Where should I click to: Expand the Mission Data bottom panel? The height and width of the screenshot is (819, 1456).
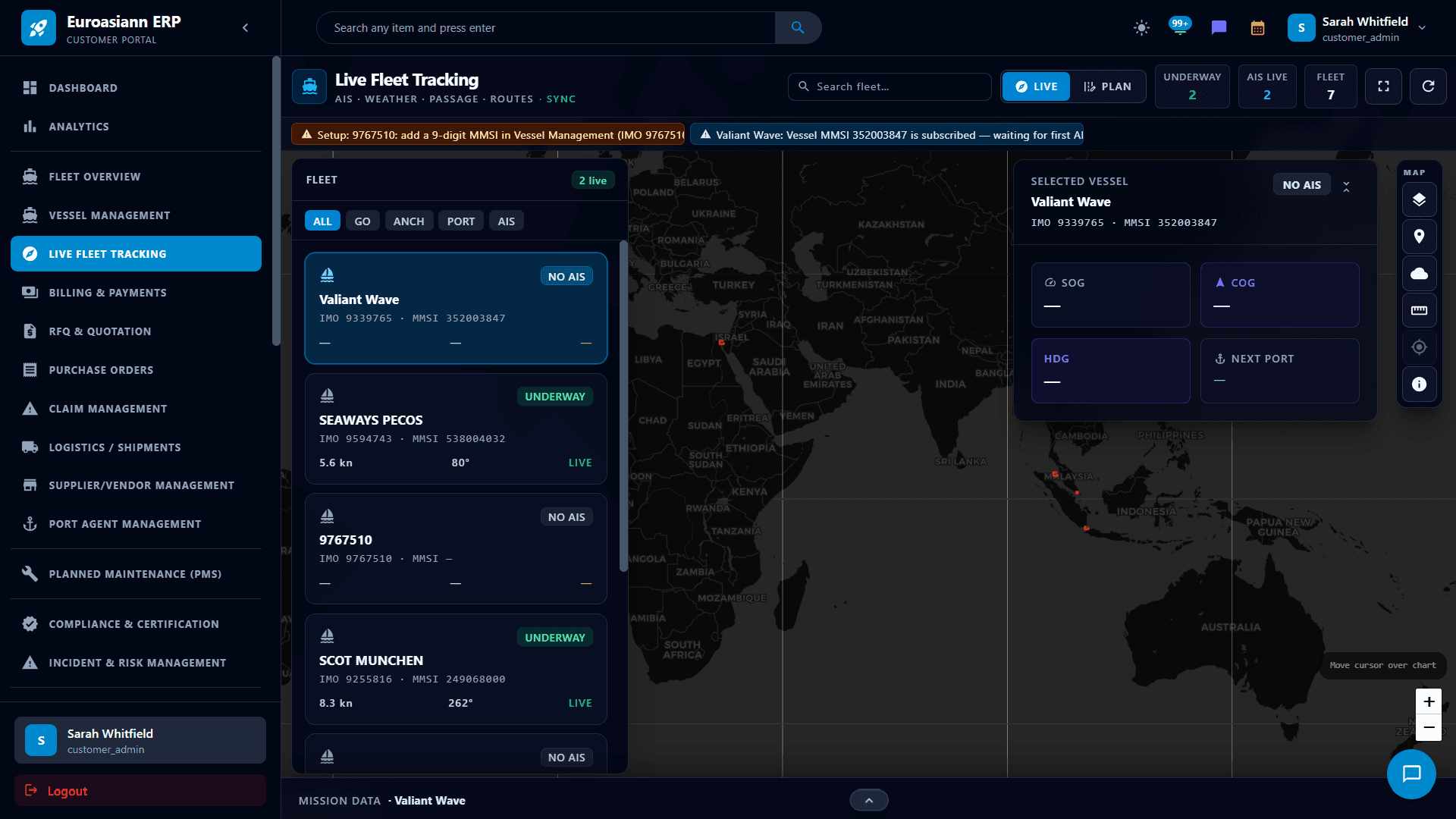[869, 800]
